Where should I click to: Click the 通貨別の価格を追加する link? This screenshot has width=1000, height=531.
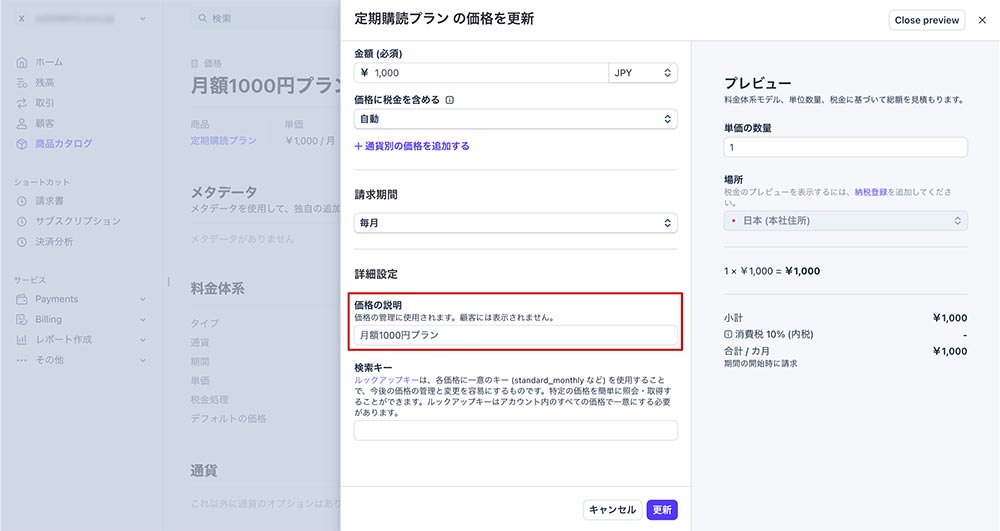pyautogui.click(x=412, y=146)
